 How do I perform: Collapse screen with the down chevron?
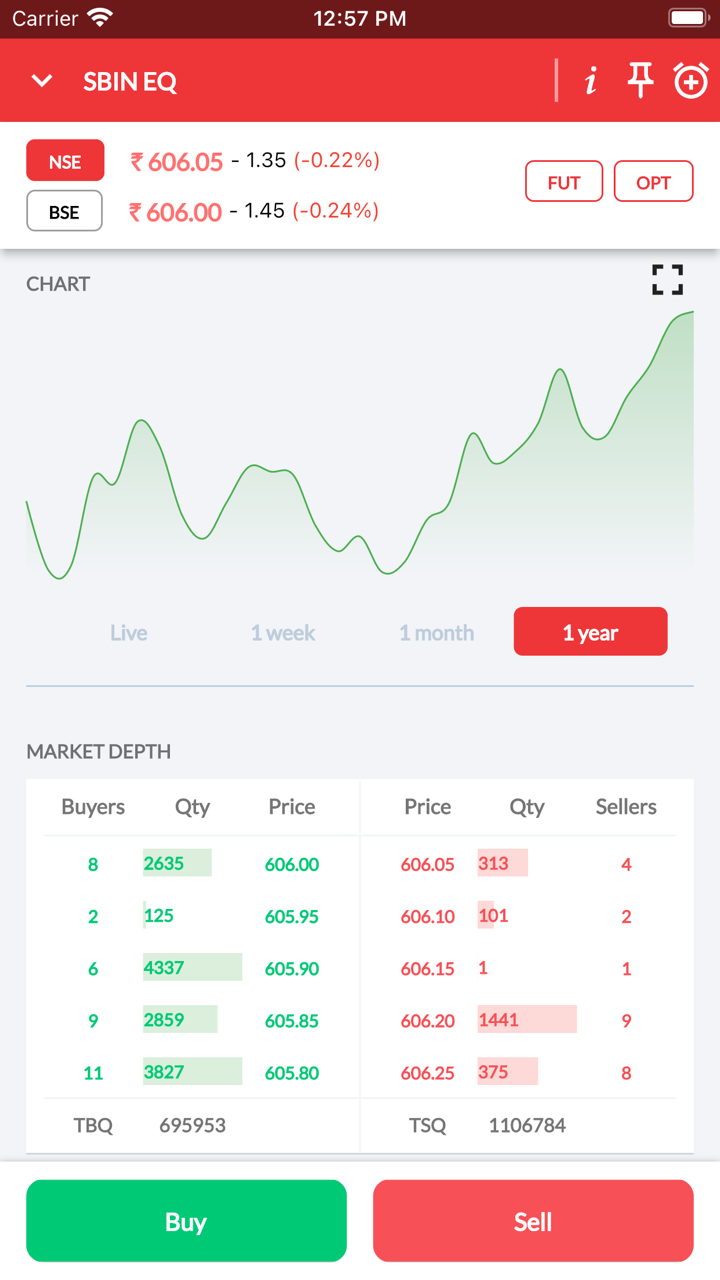coord(42,81)
